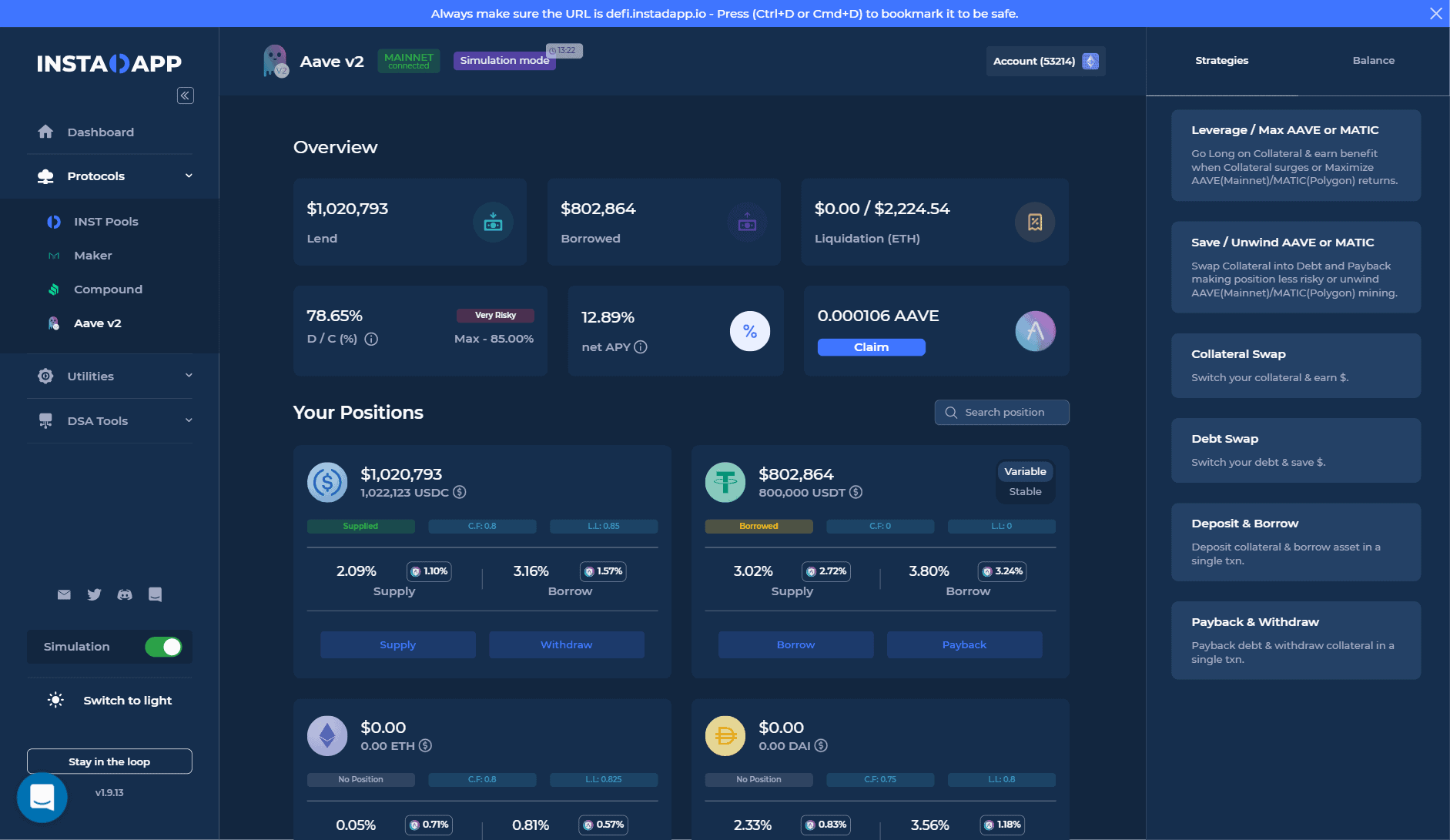This screenshot has height=840, width=1450.
Task: Click the Ethereum icon in Account button
Action: [x=1090, y=61]
